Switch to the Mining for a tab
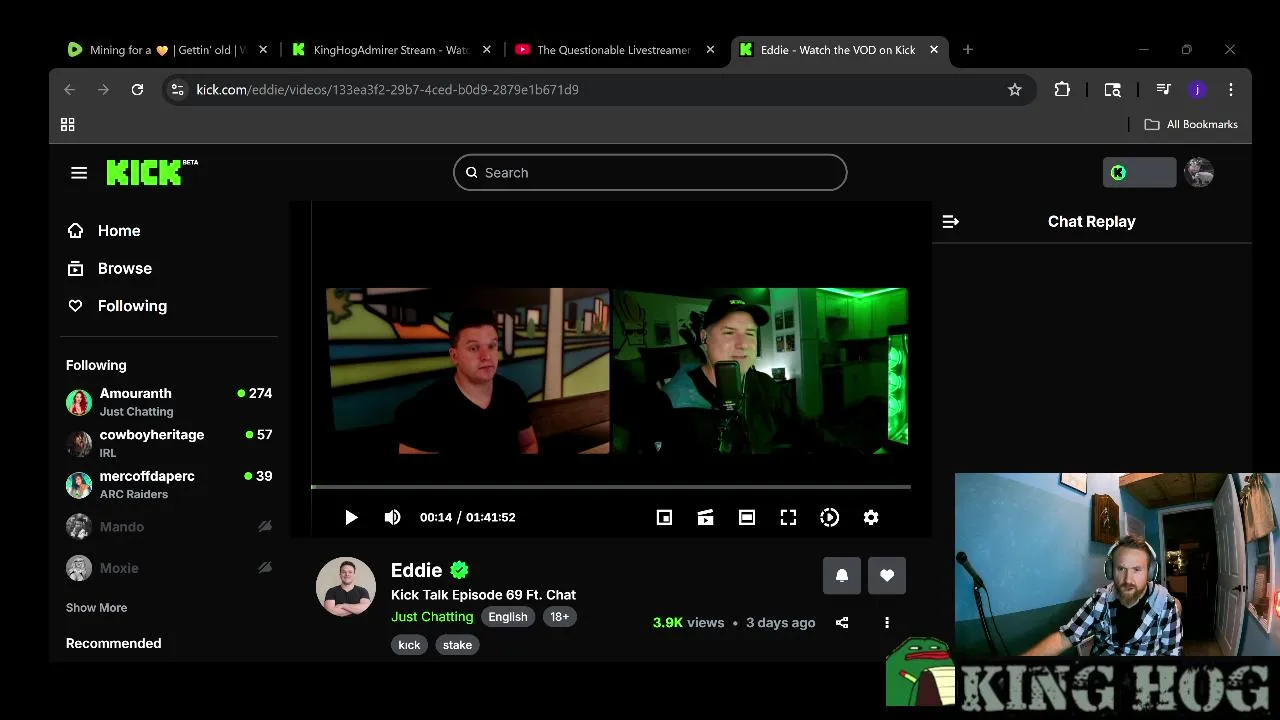The width and height of the screenshot is (1280, 720). click(x=166, y=50)
